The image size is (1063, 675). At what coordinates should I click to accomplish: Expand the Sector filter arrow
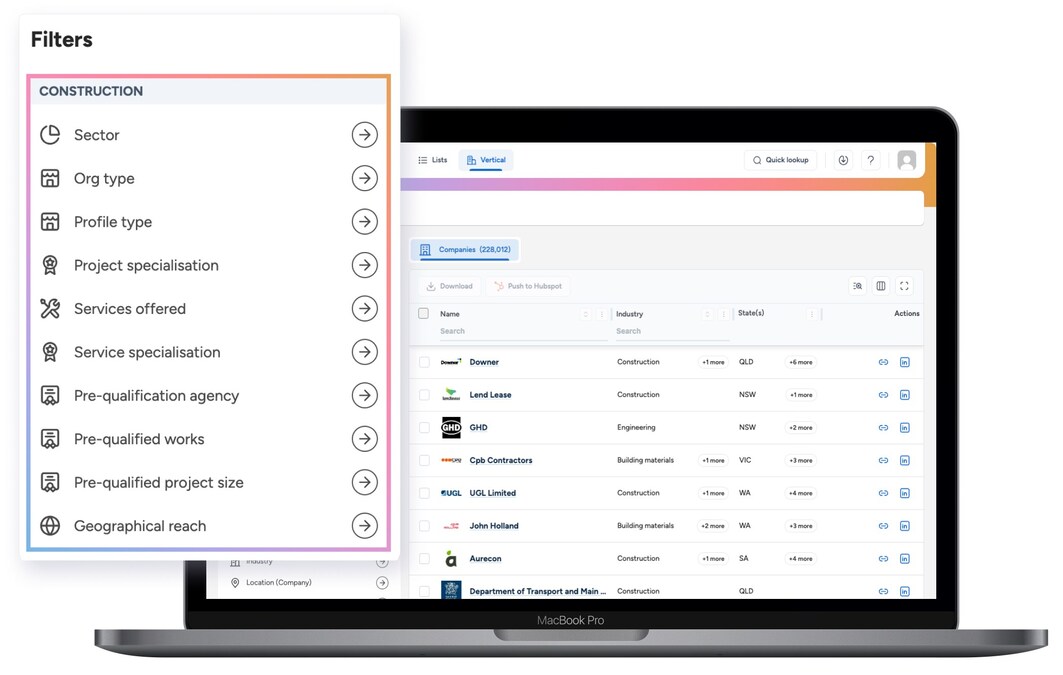[364, 134]
